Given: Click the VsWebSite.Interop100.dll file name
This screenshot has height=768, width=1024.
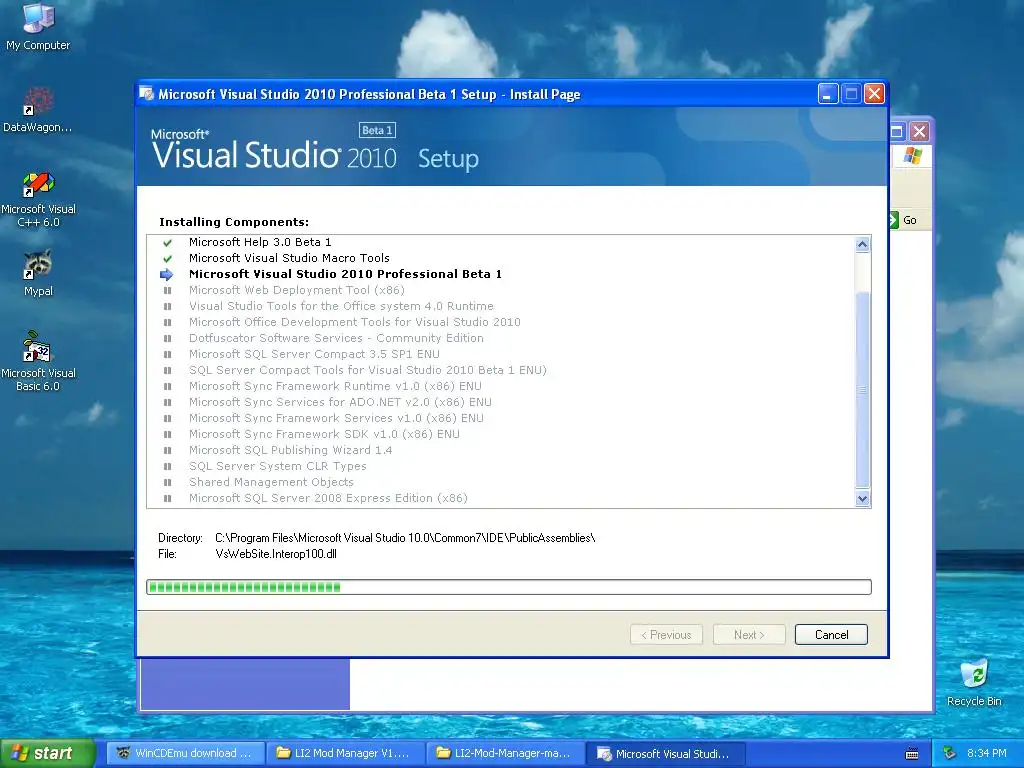Looking at the screenshot, I should pos(276,554).
